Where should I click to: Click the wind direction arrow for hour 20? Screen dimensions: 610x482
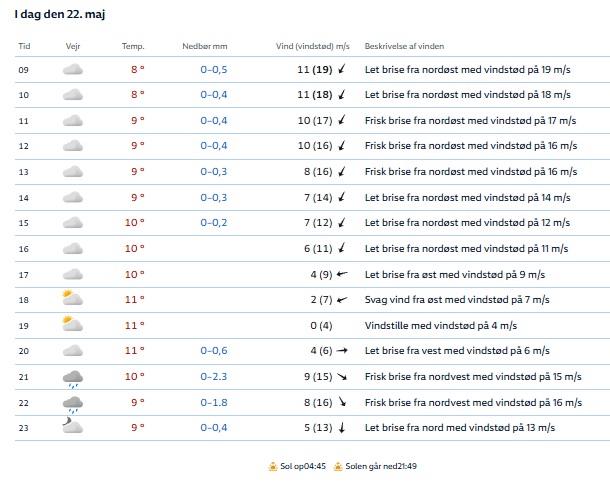(342, 350)
